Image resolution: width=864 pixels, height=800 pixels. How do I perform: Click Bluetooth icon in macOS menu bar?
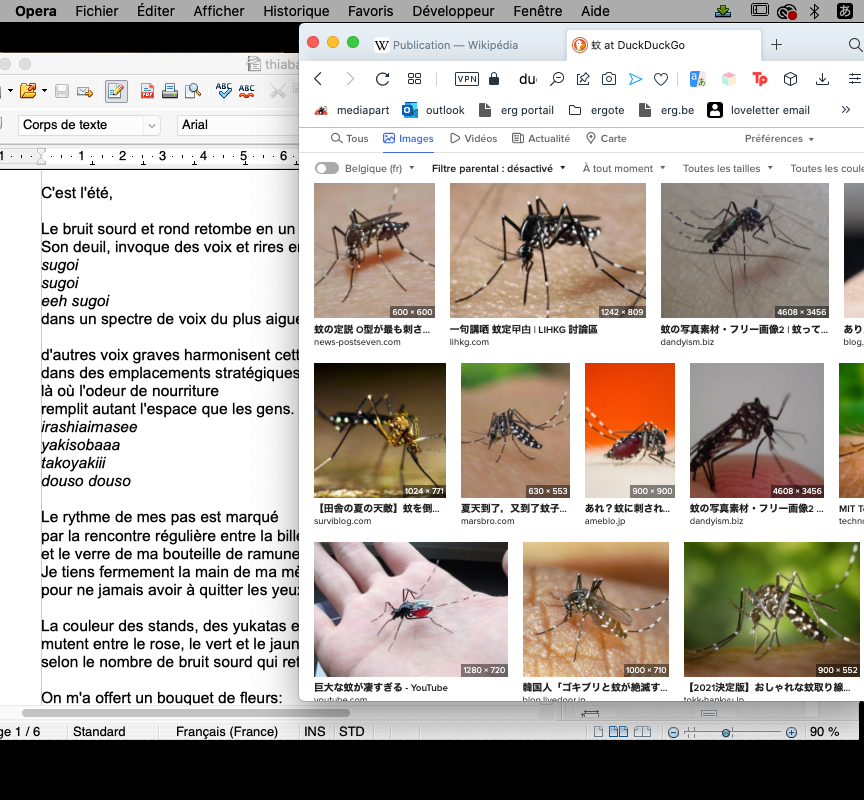coord(814,11)
